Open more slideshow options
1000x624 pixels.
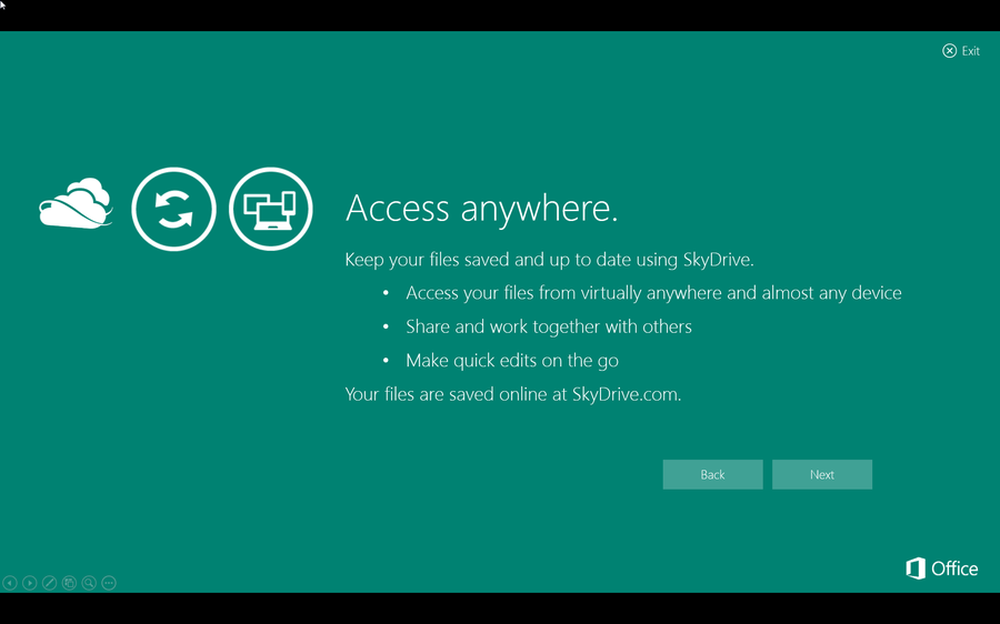(x=109, y=583)
